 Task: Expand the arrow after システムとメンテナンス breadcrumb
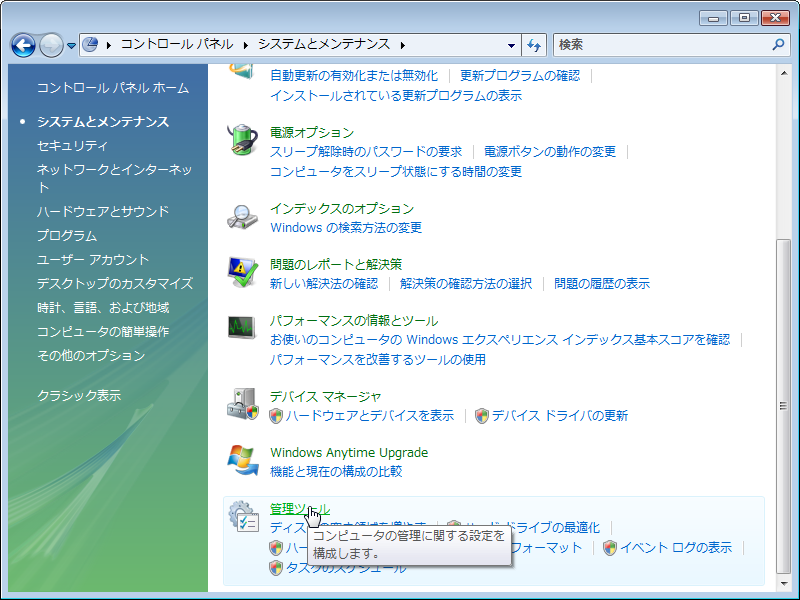tap(403, 45)
